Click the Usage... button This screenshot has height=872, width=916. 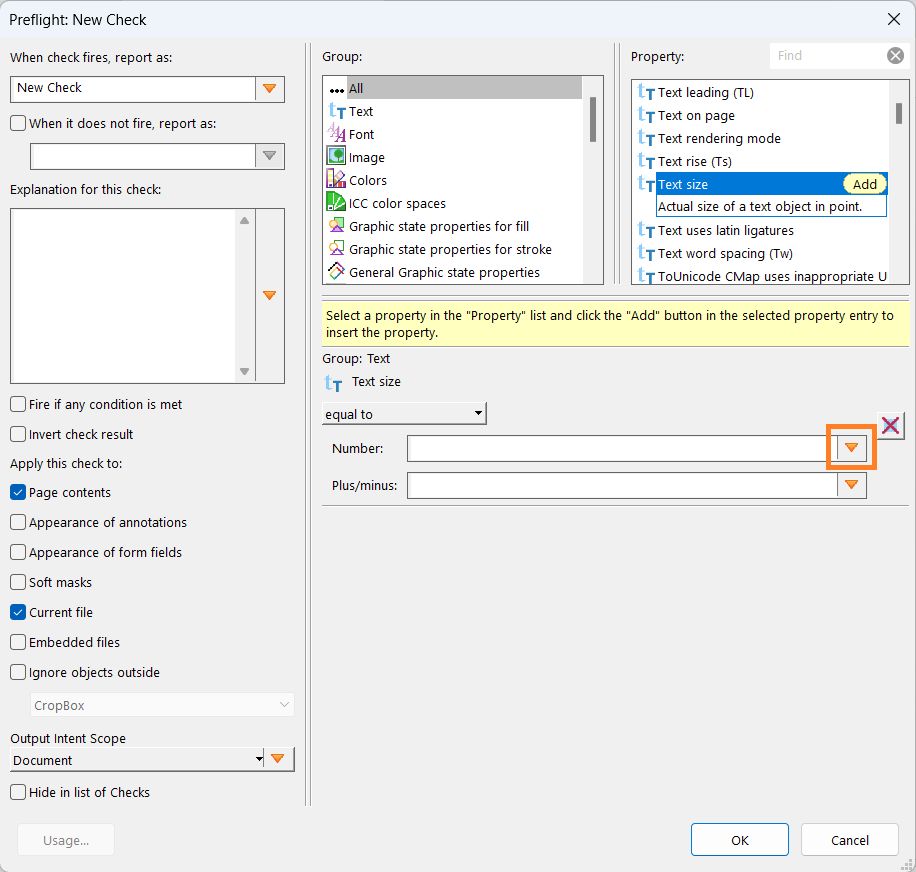pos(66,840)
